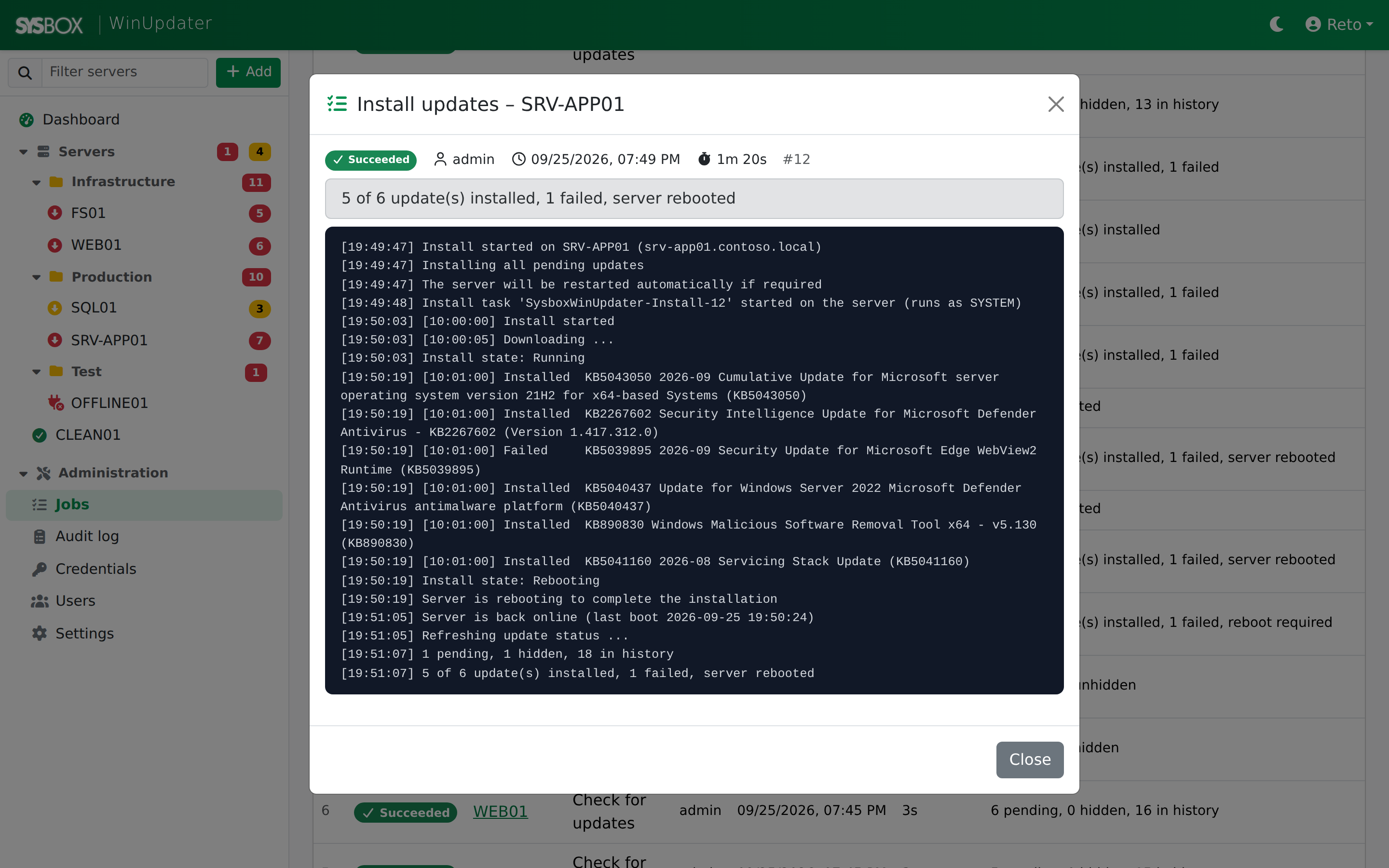The height and width of the screenshot is (868, 1389).
Task: Focus the Filter servers field
Action: click(x=124, y=72)
